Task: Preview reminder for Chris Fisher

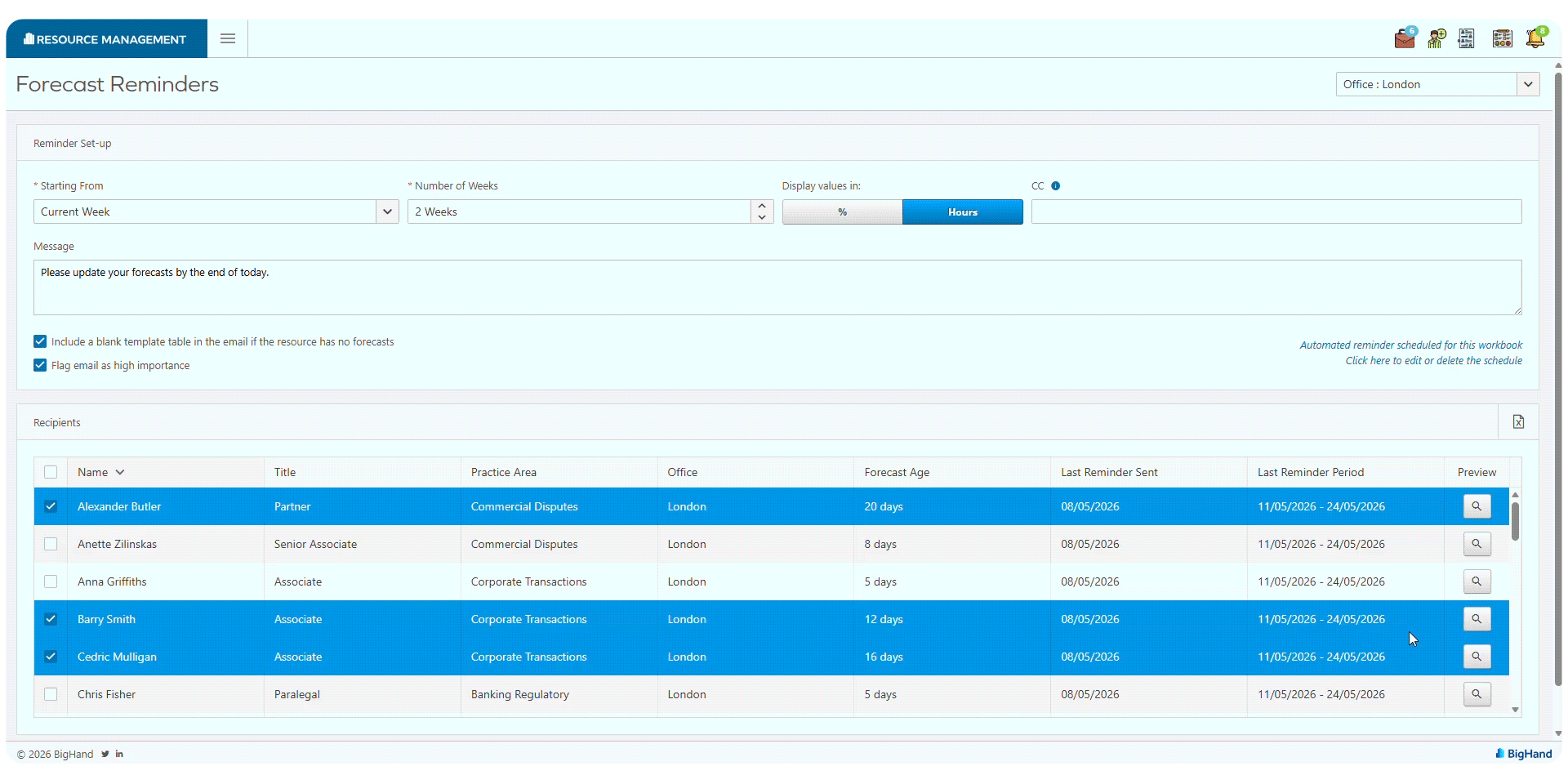Action: pos(1477,694)
